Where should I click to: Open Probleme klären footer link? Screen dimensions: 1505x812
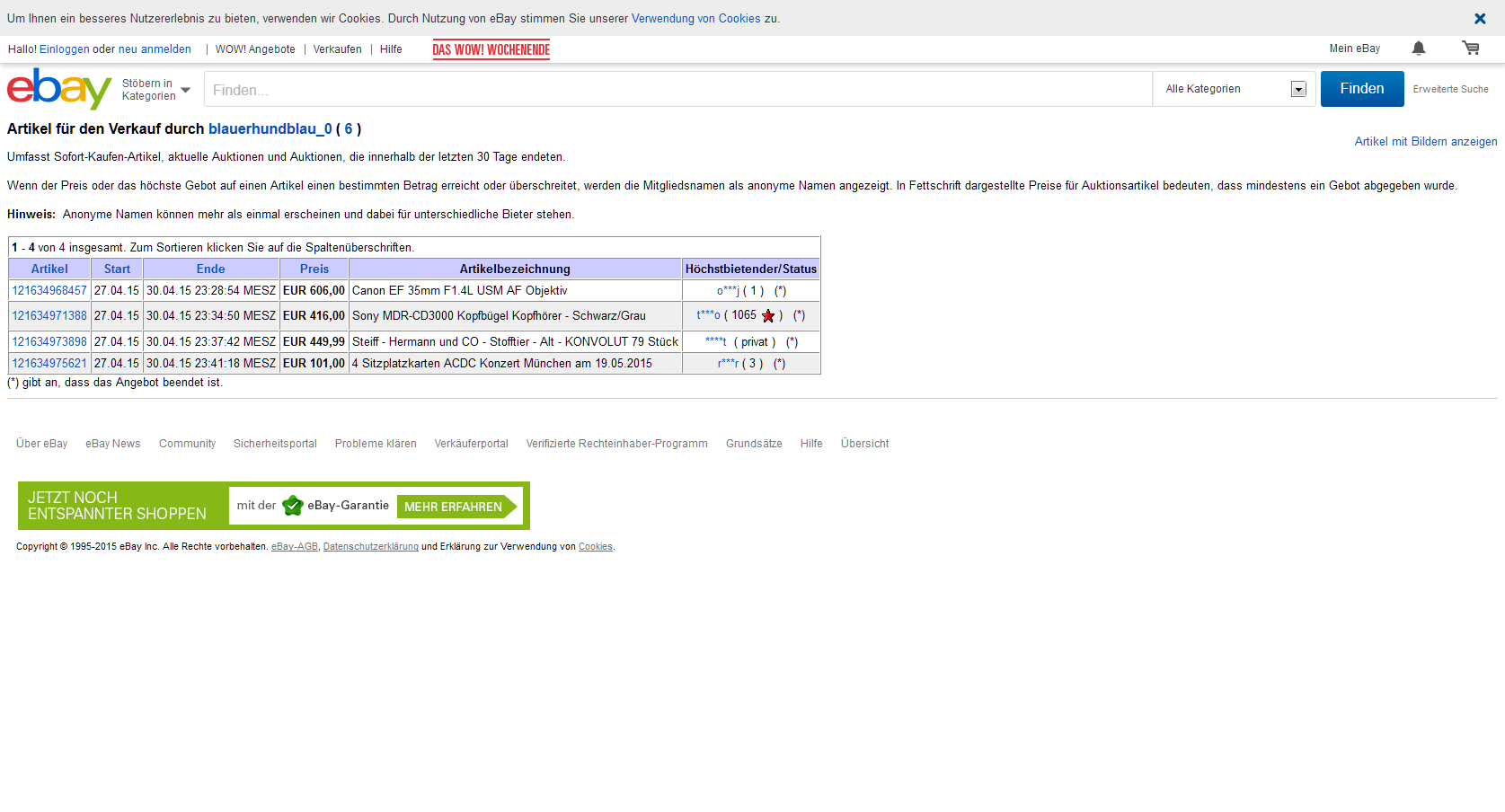coord(376,444)
